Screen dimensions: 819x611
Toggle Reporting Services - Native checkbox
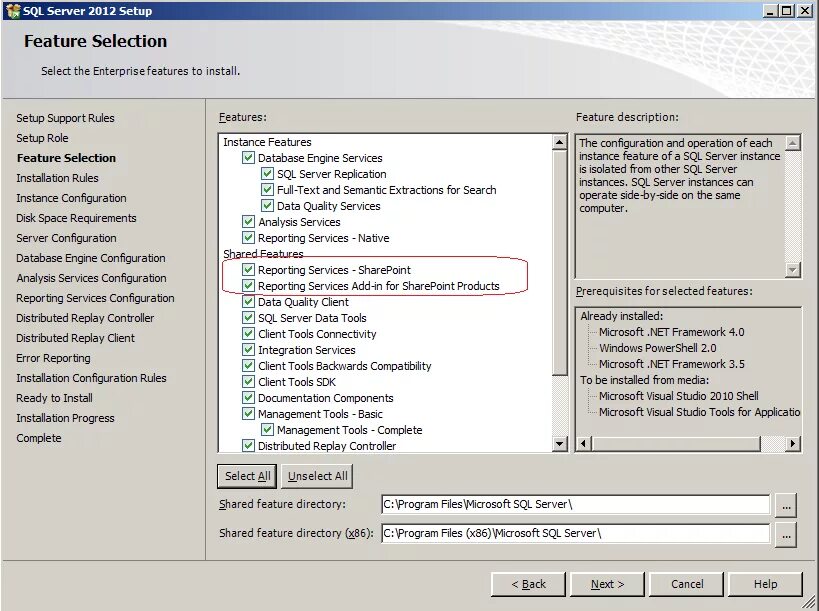click(x=248, y=238)
